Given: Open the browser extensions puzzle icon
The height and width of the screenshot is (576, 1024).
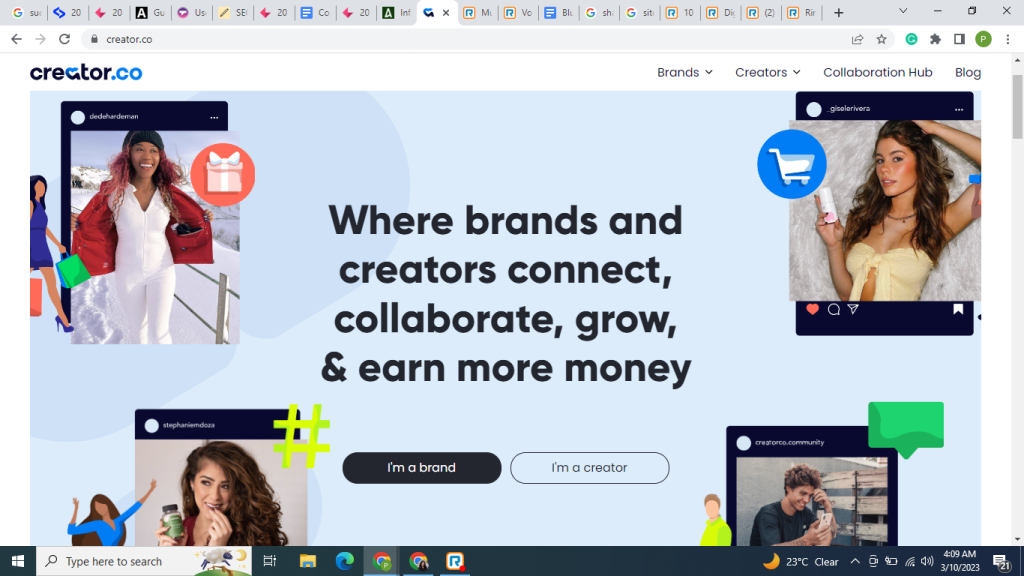Looking at the screenshot, I should click(935, 39).
